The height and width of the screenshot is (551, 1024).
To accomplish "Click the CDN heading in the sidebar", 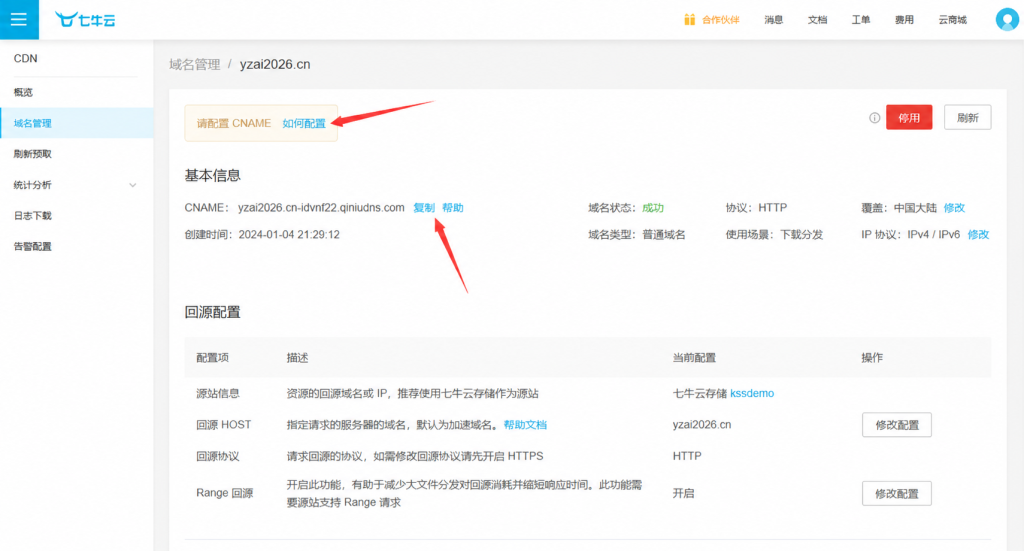I will [x=25, y=58].
